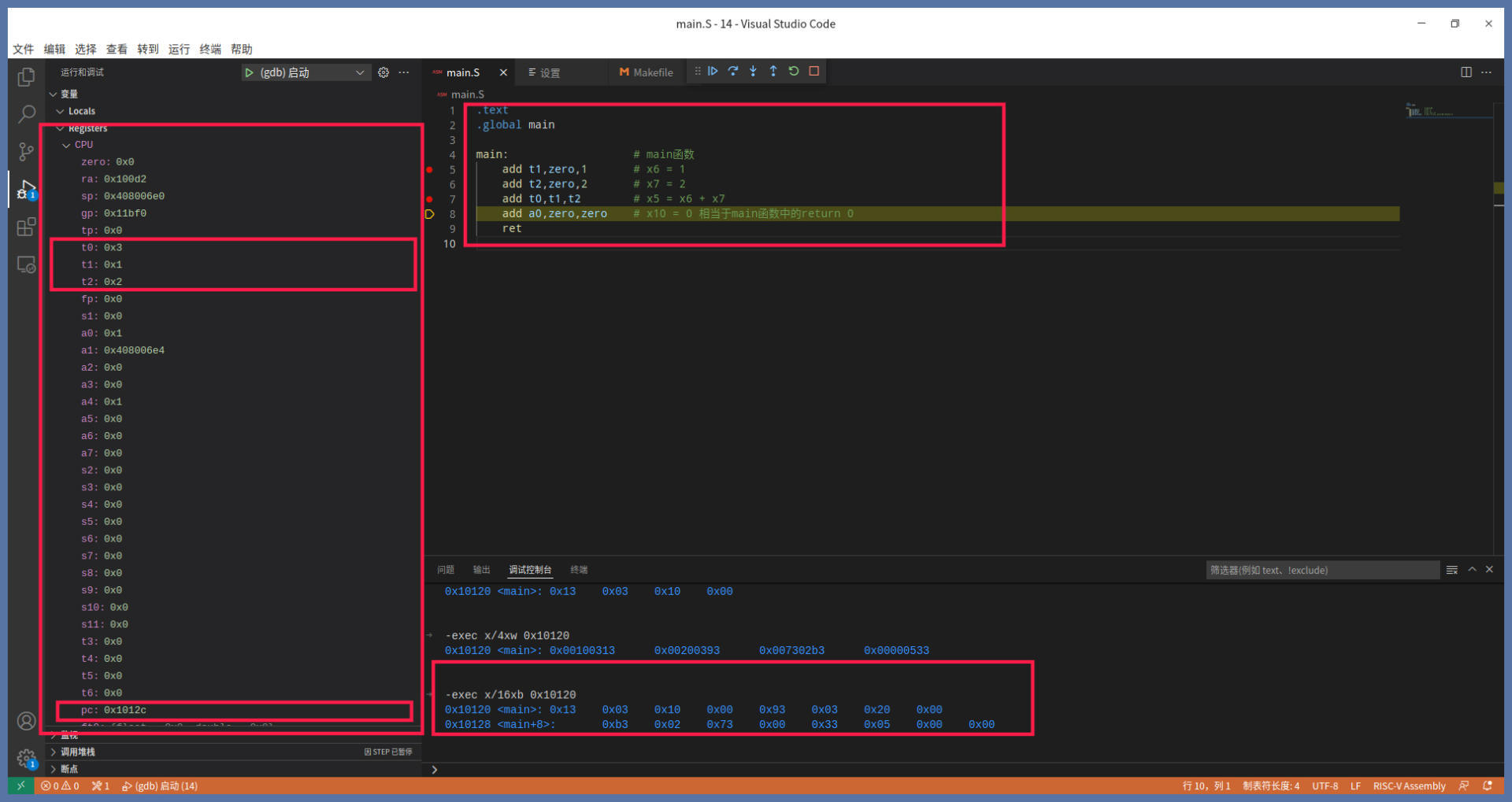Restart the debug session
This screenshot has height=802, width=1512.
coord(794,72)
